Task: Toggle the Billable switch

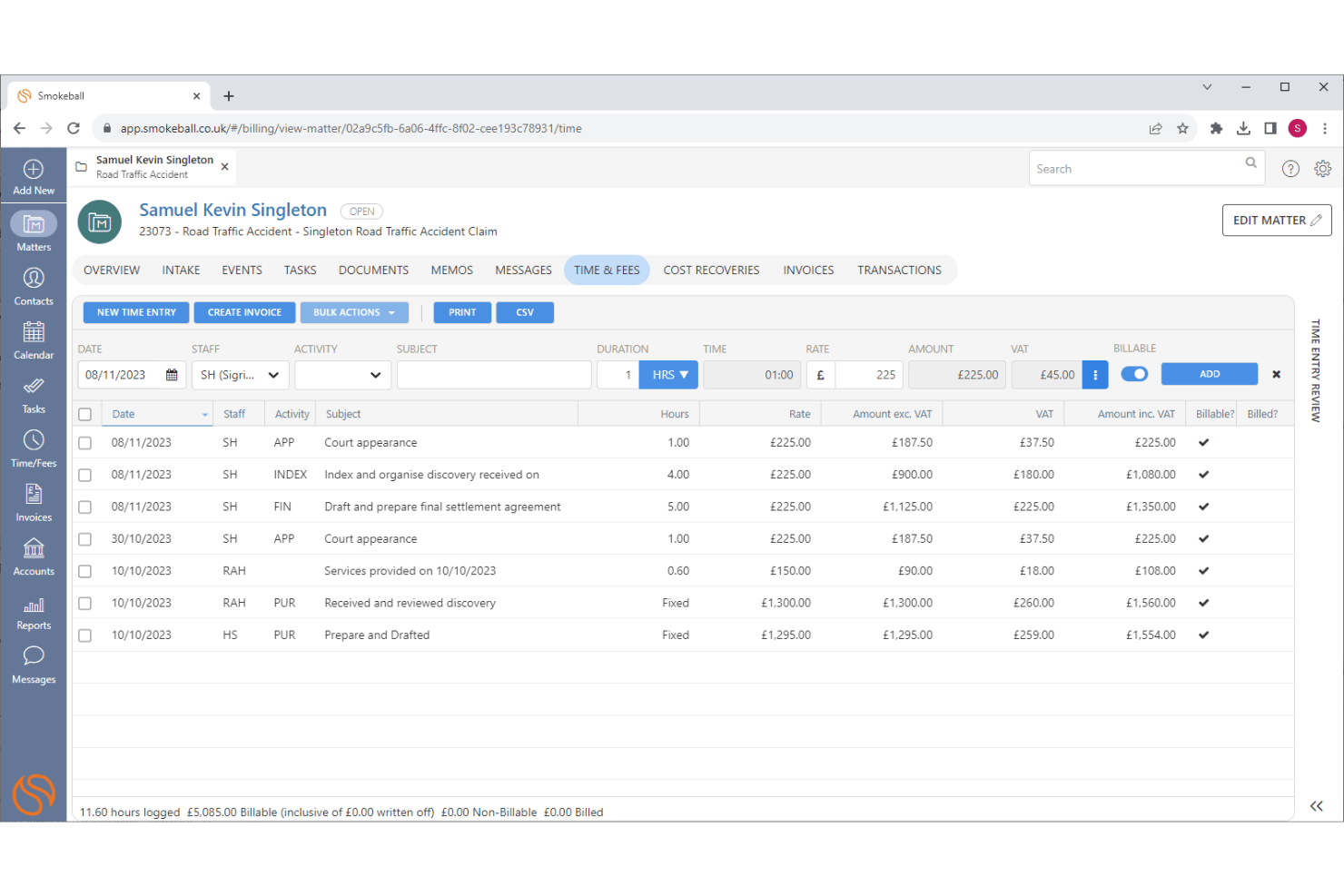Action: [x=1134, y=374]
